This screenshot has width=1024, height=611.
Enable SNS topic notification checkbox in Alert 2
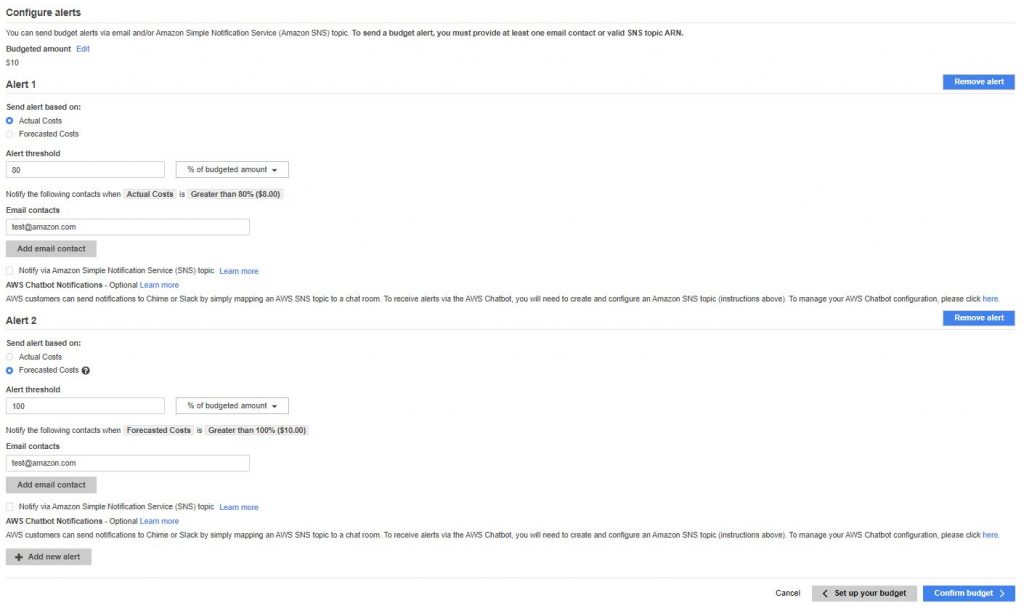tap(10, 507)
